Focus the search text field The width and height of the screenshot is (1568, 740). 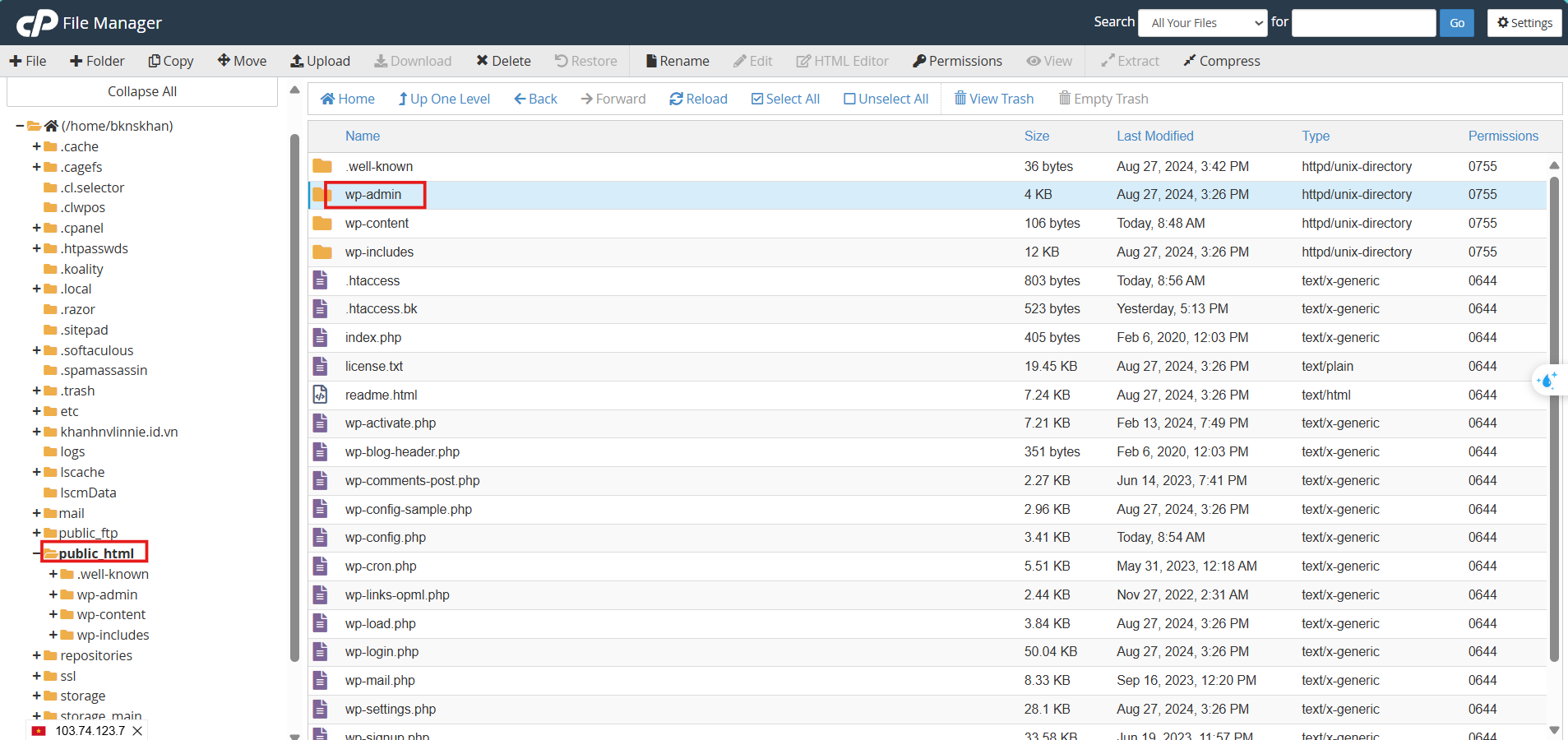tap(1364, 23)
